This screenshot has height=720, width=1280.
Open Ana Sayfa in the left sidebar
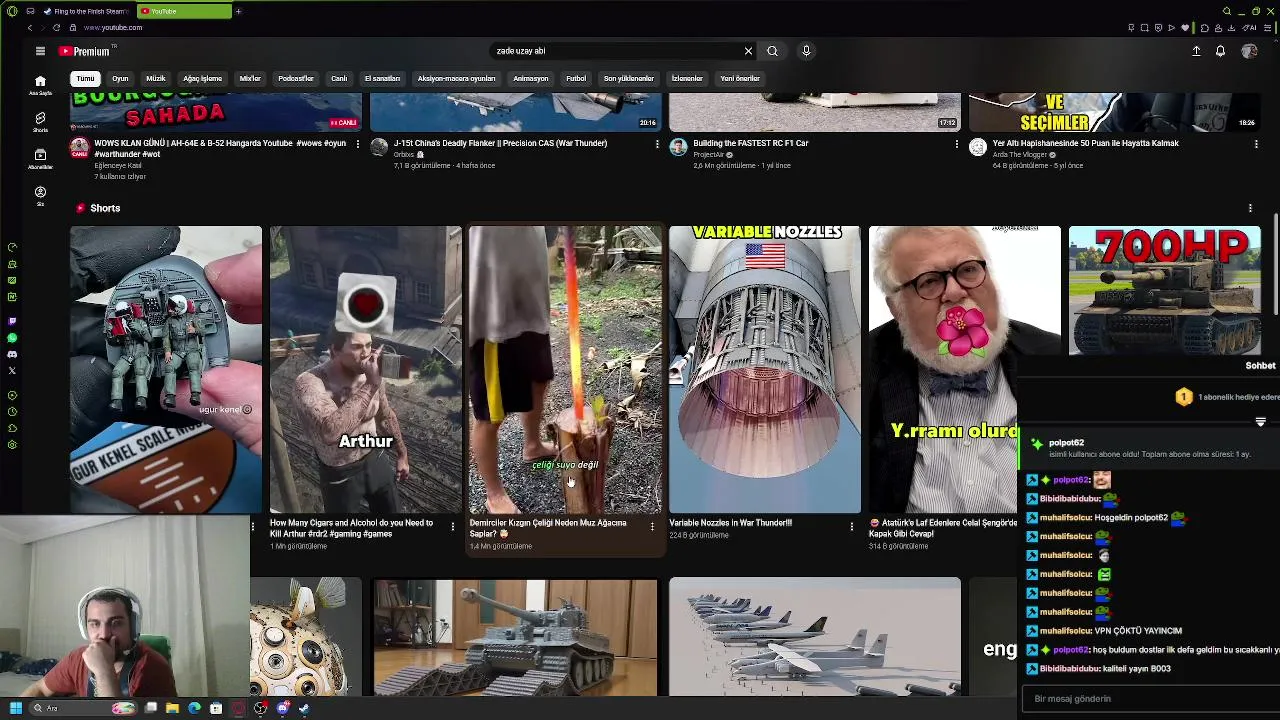point(40,86)
